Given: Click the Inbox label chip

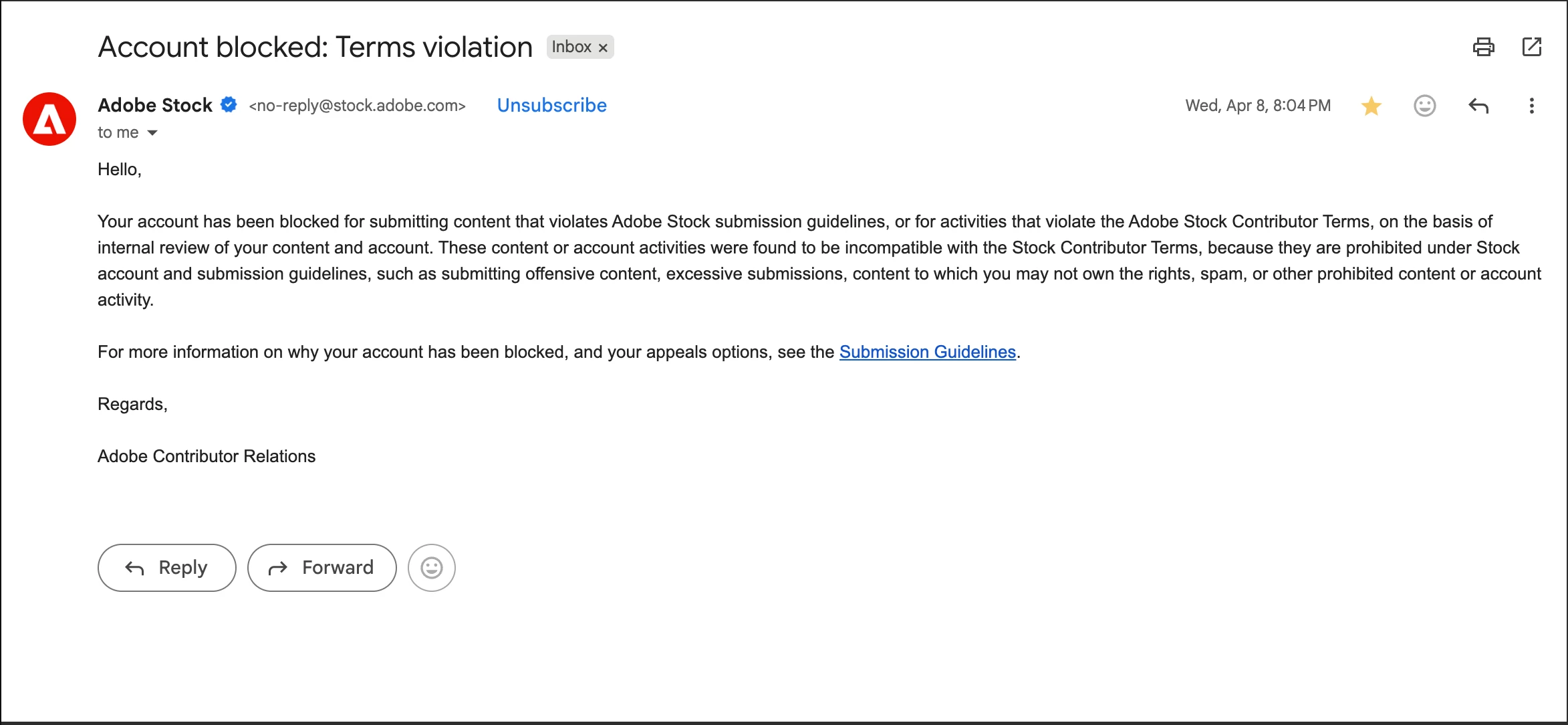Looking at the screenshot, I should click(572, 47).
